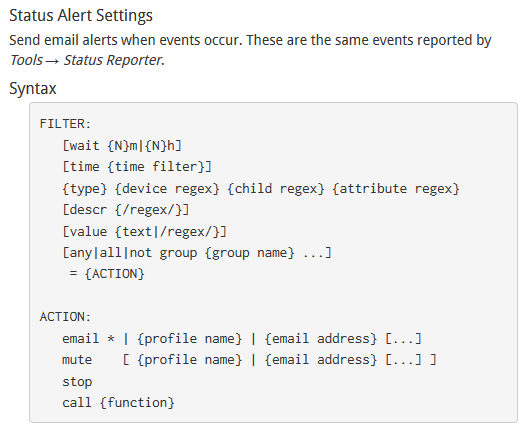Click the {child regex} token
Image resolution: width=524 pixels, height=427 pixels.
pos(276,189)
